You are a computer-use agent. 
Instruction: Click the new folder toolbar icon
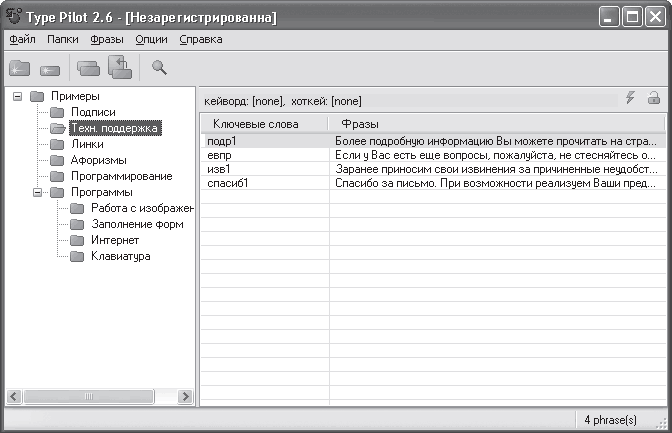19,68
